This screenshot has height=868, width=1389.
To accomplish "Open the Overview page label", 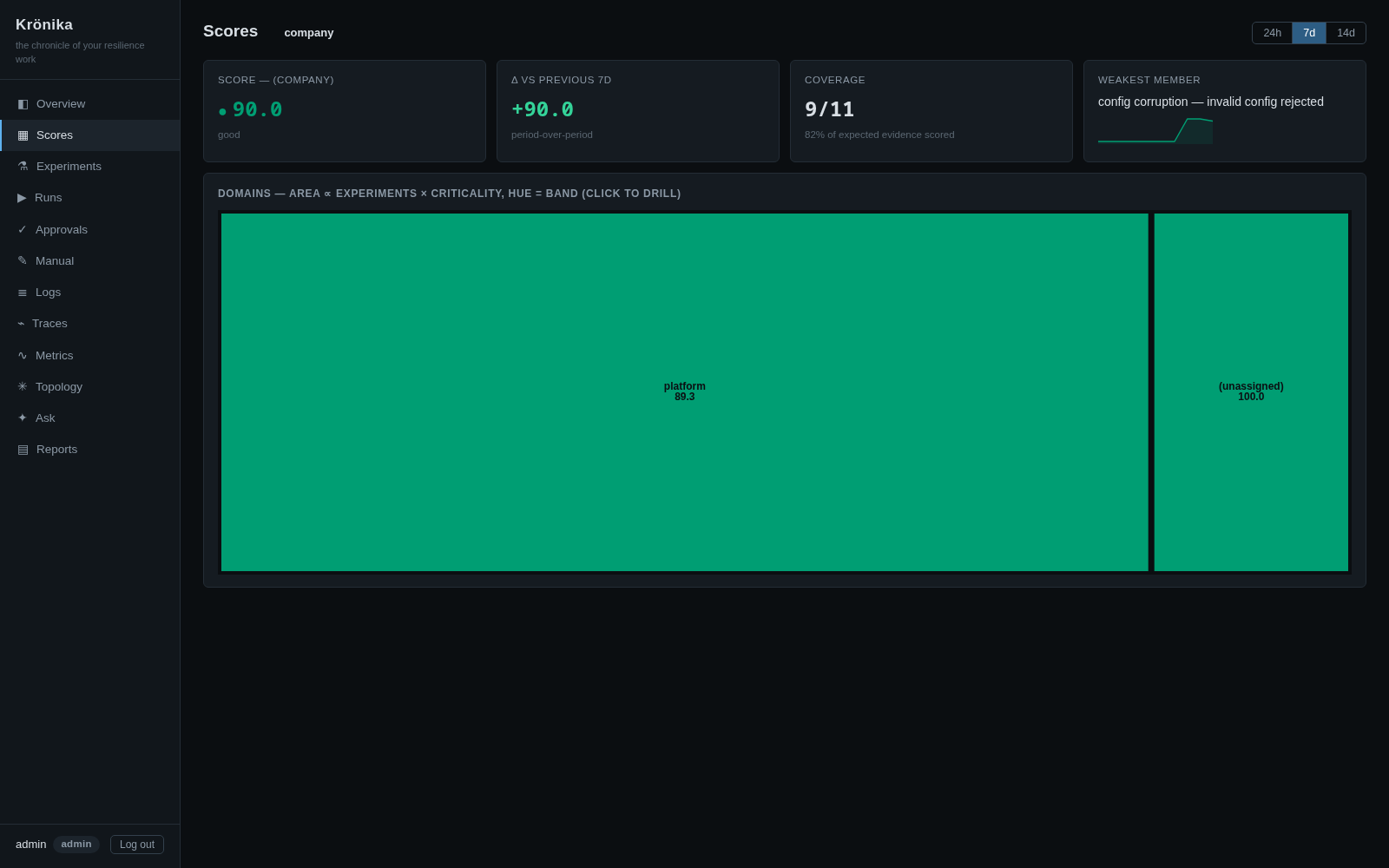I will point(61,104).
